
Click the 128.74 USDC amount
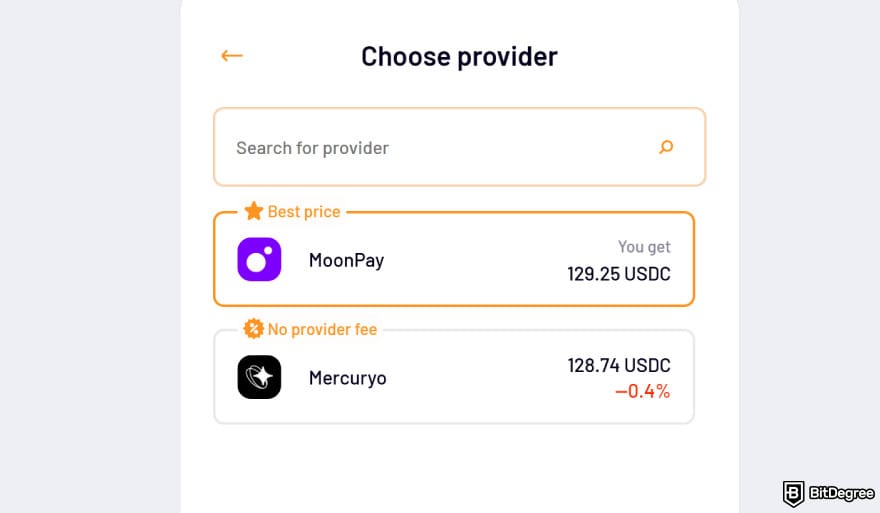[x=619, y=366]
